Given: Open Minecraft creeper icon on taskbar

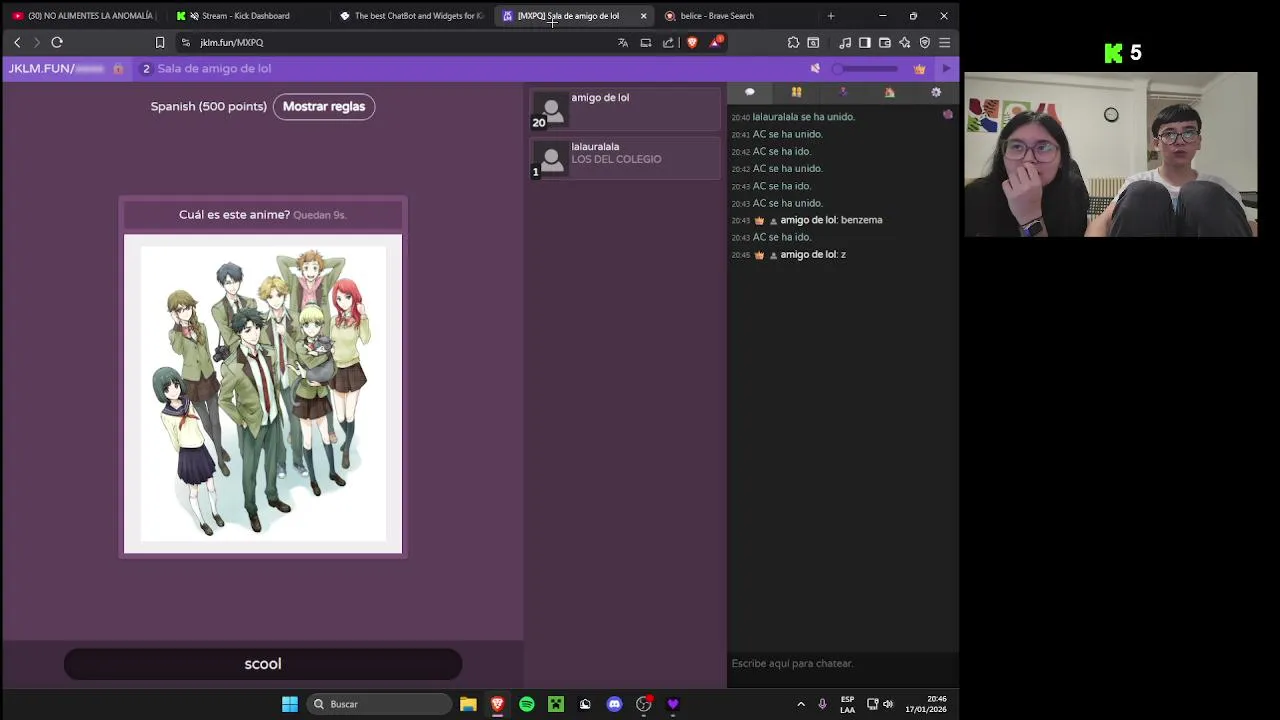Looking at the screenshot, I should pos(556,704).
